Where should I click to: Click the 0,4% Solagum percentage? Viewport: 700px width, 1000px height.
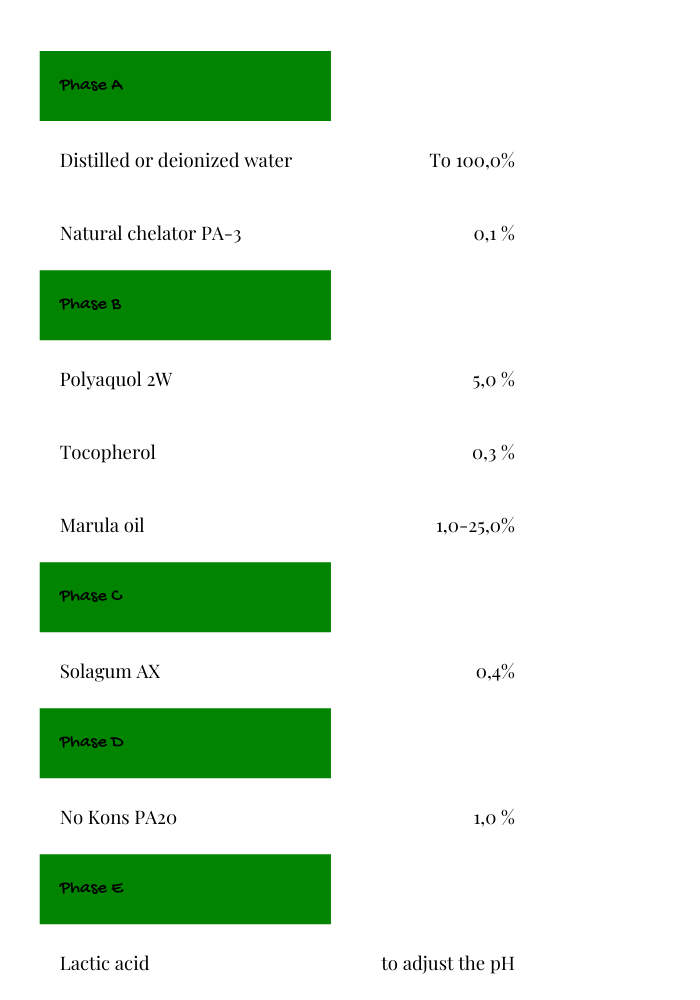point(495,672)
